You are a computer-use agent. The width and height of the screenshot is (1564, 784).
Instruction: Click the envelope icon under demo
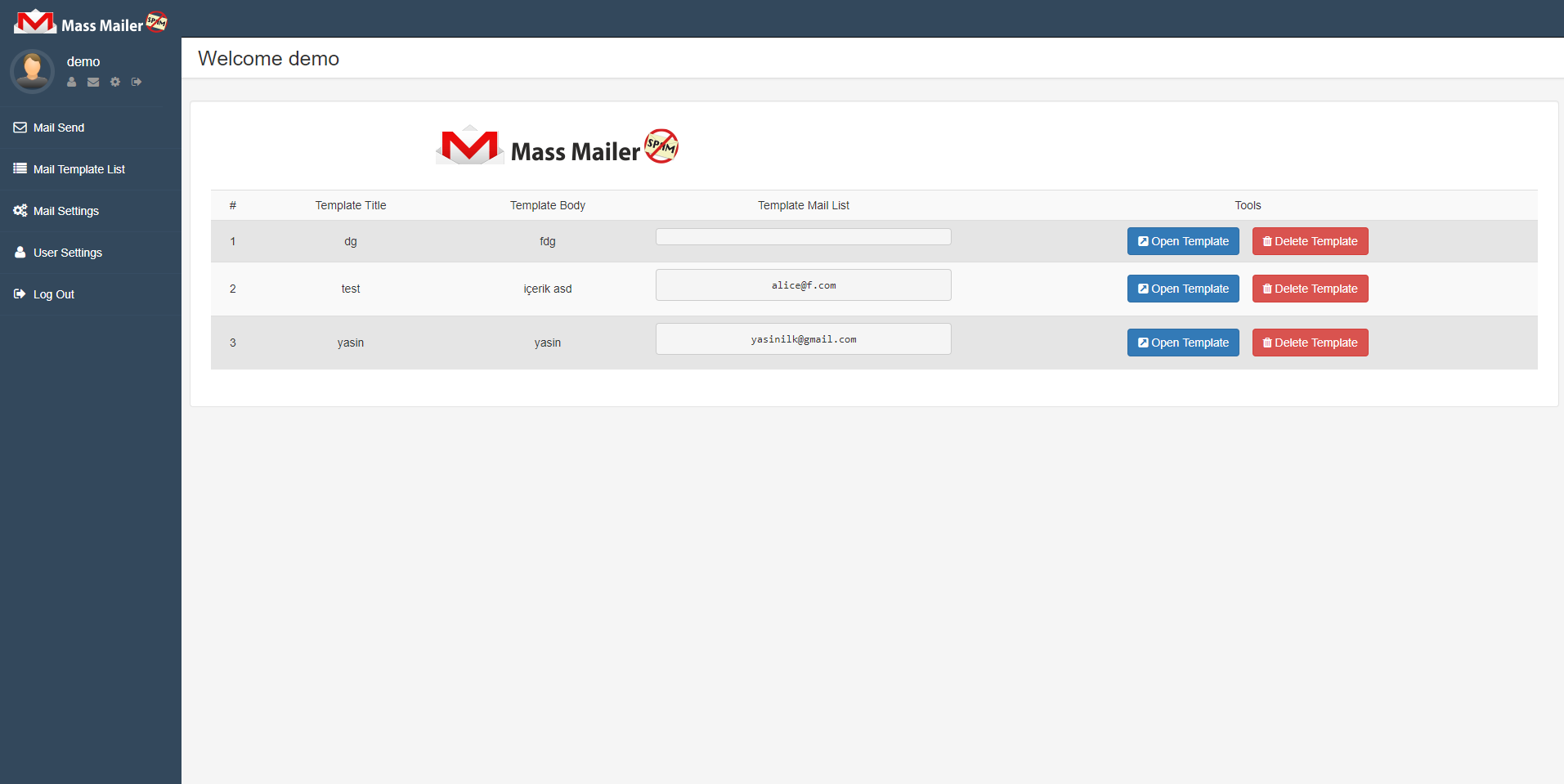[x=93, y=82]
